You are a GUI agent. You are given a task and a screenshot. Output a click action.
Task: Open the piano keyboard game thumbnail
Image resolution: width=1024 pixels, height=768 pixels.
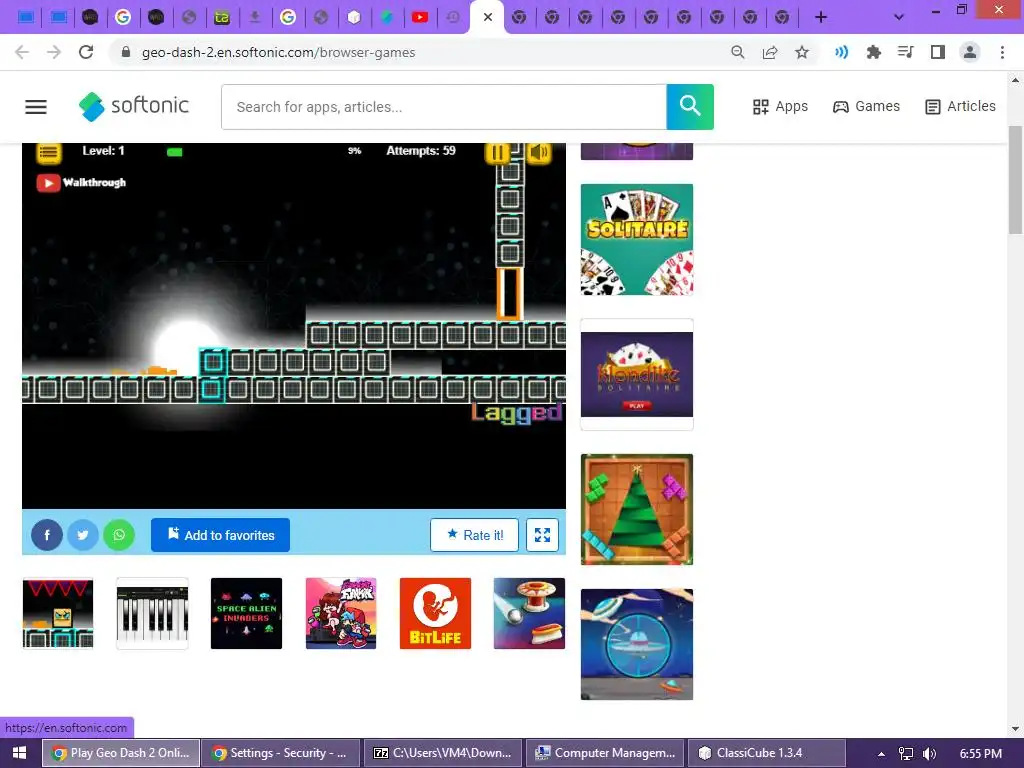(x=152, y=613)
